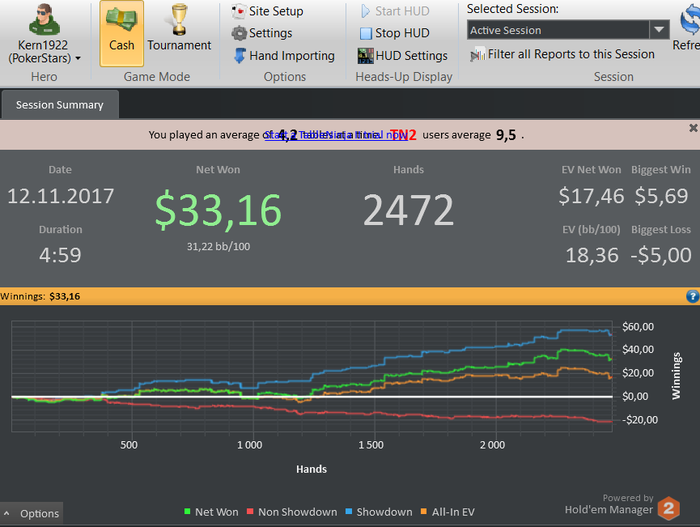
Task: Open Site Setup options
Action: click(x=268, y=11)
